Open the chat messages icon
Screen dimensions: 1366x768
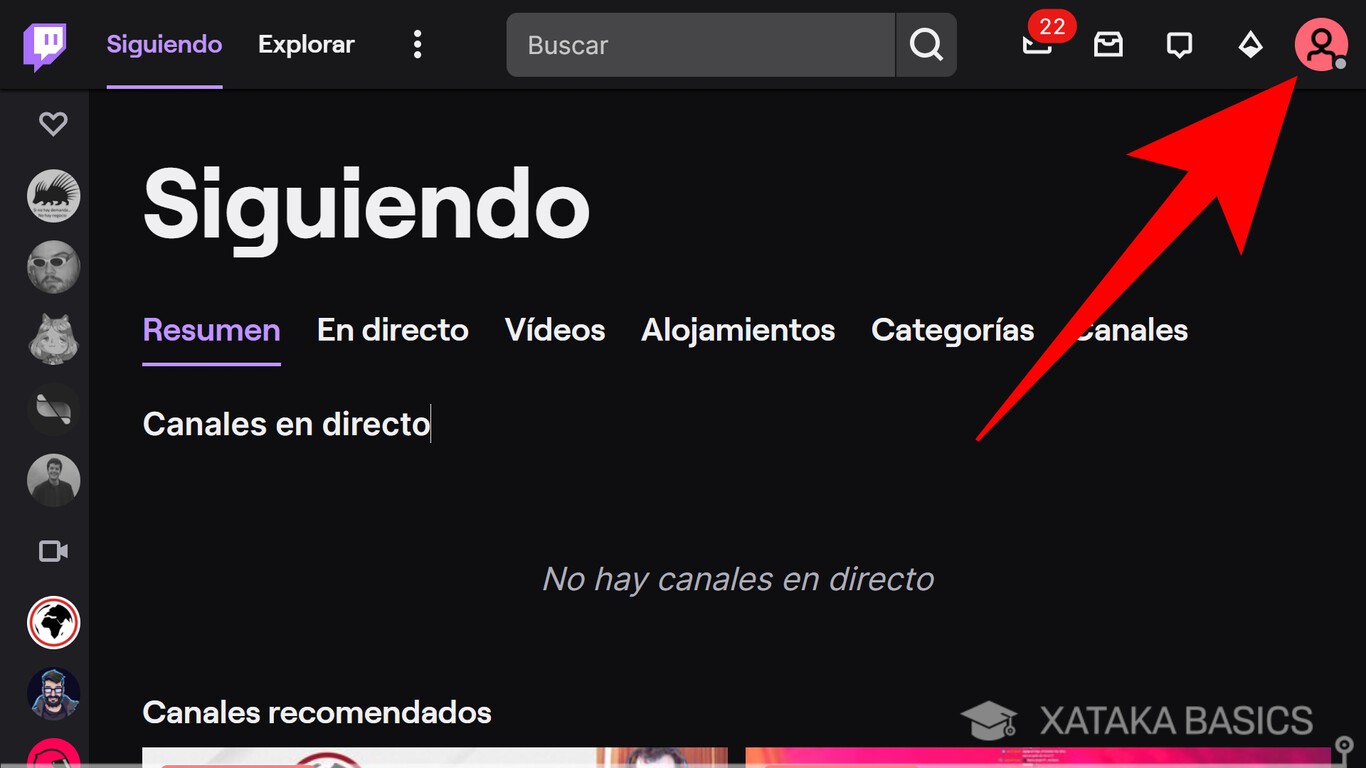tap(1179, 44)
